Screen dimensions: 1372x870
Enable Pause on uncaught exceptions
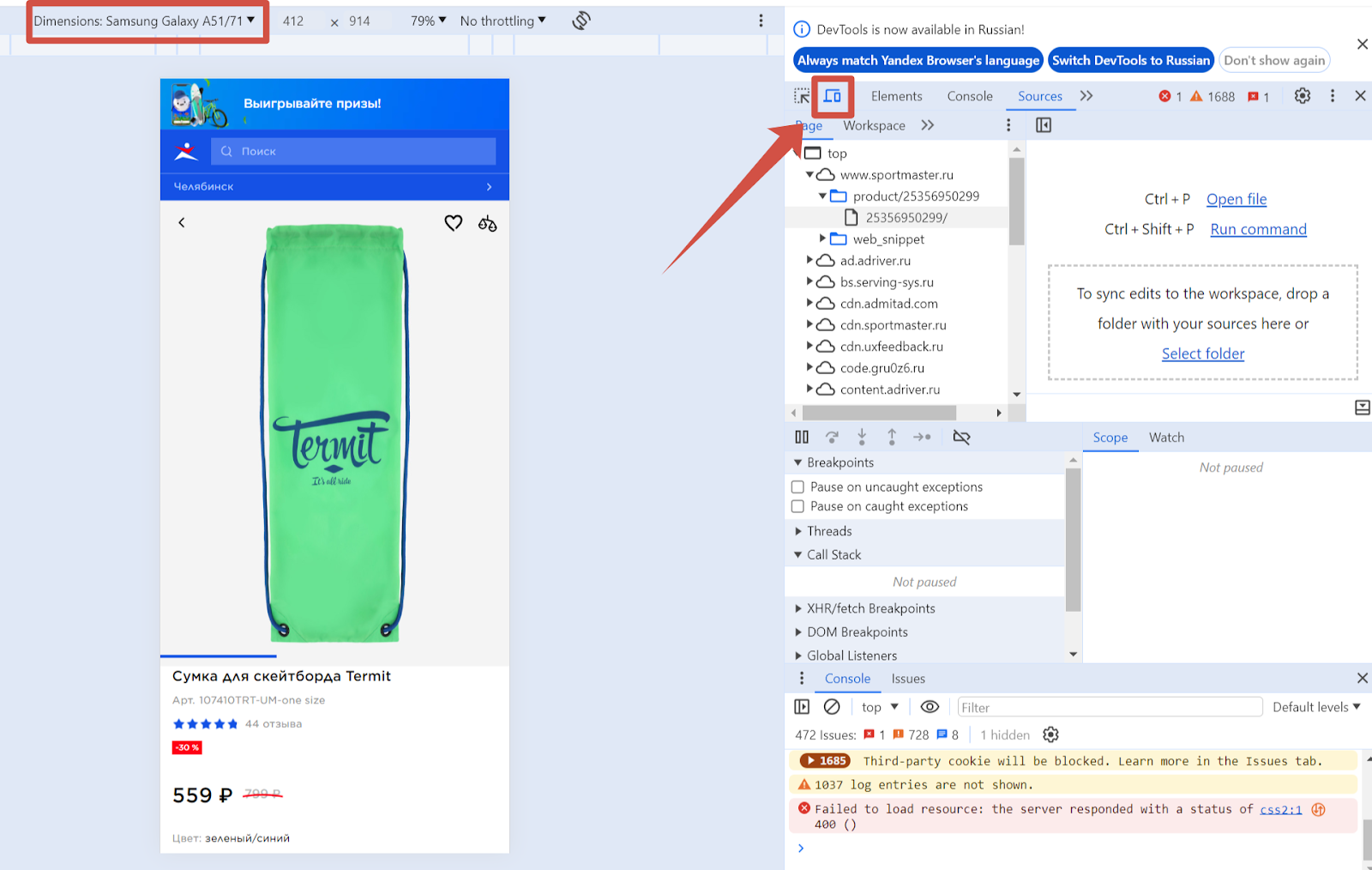coord(797,487)
